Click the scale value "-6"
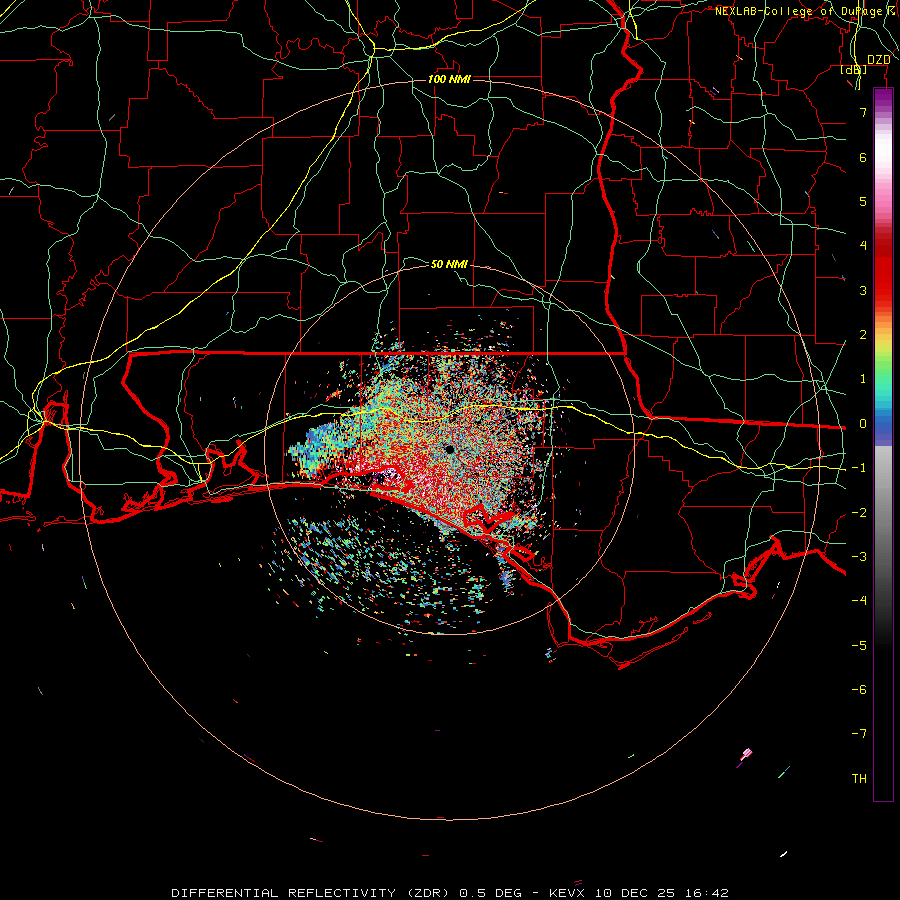900x900 pixels. [x=859, y=690]
